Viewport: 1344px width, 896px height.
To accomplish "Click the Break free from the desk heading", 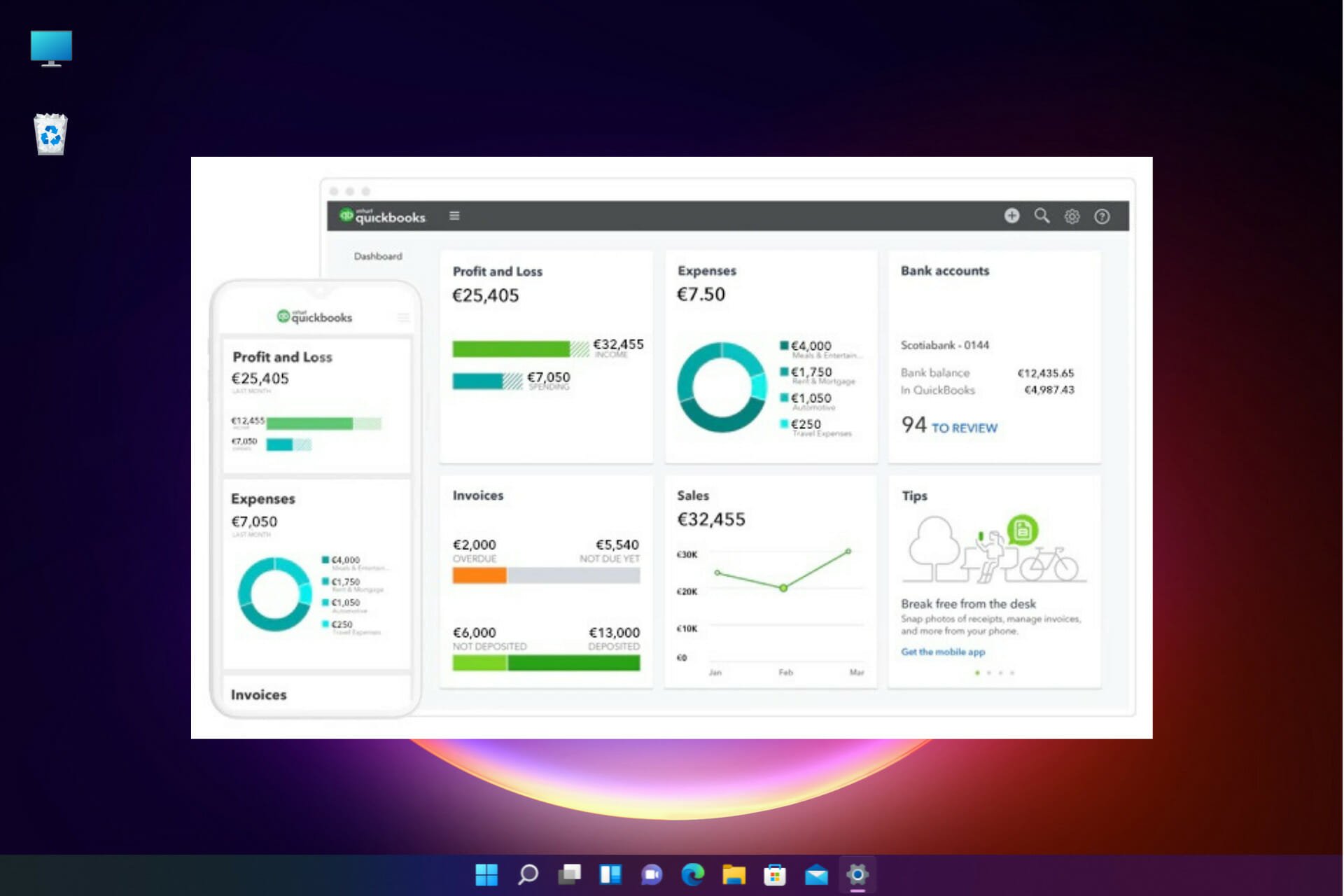I will click(x=968, y=603).
